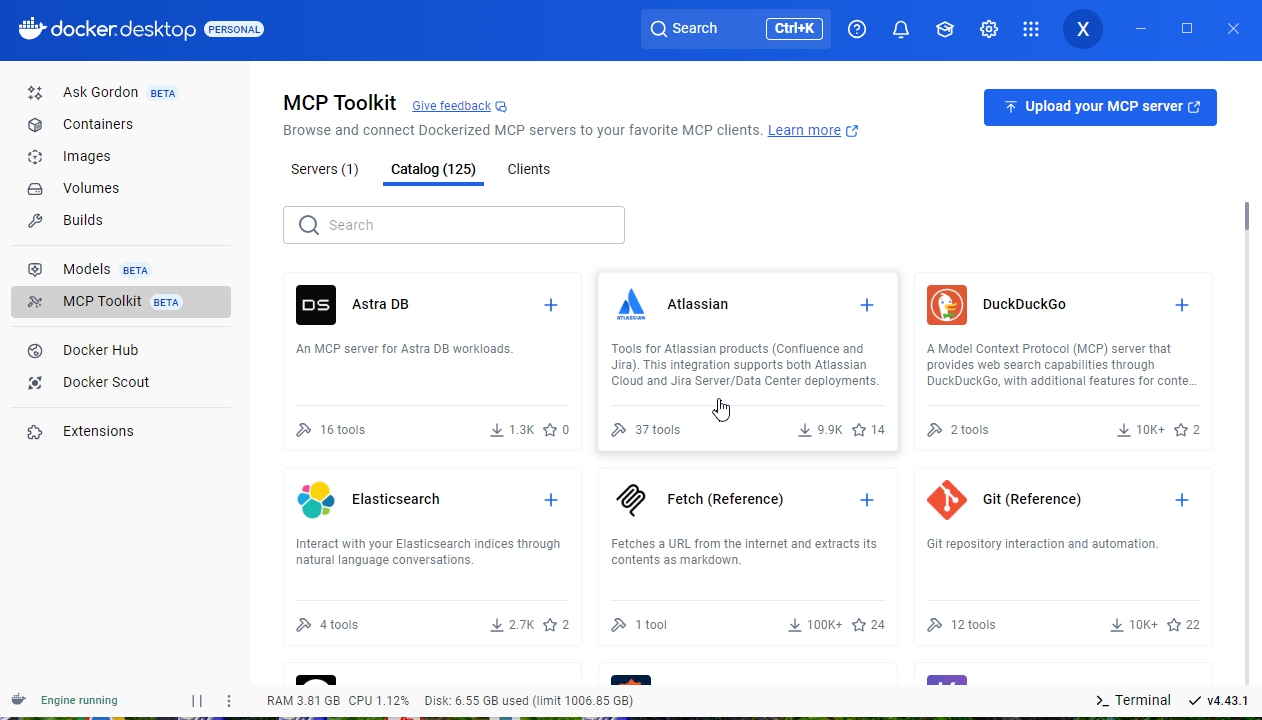Switch to the Servers (1) tab
The height and width of the screenshot is (720, 1262).
(324, 169)
